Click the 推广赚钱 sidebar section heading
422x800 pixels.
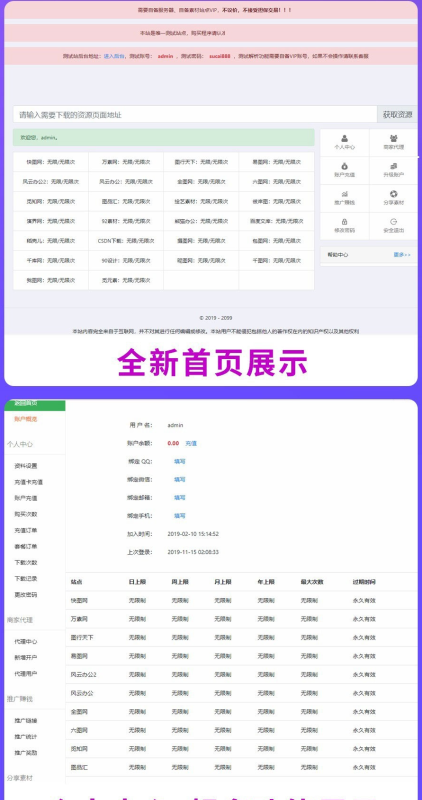(x=20, y=699)
